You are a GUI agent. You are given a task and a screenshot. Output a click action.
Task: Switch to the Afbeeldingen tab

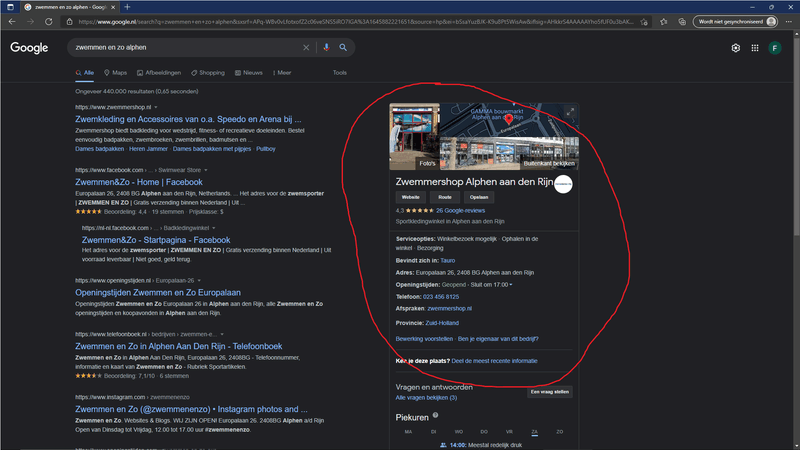tap(159, 73)
